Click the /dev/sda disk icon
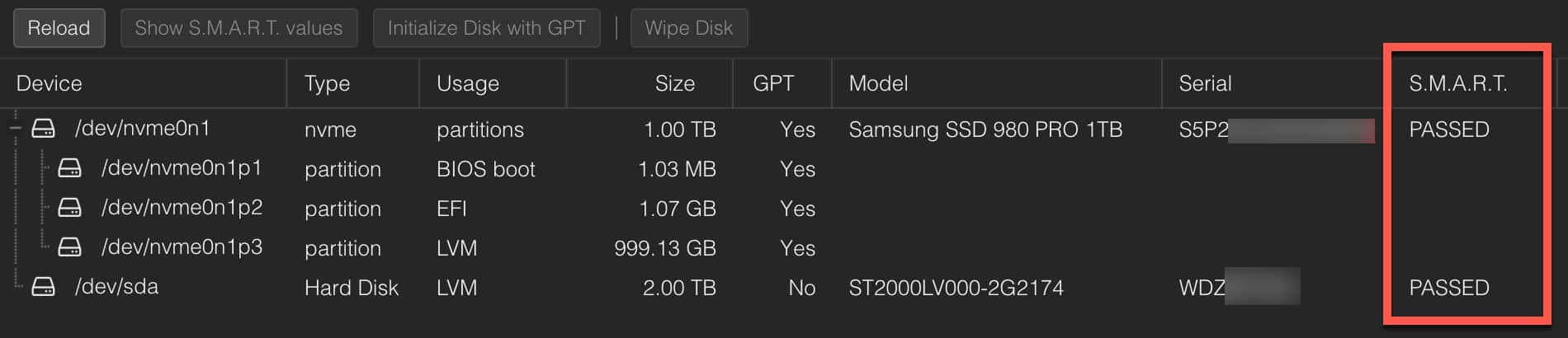This screenshot has width=1568, height=338. 43,287
